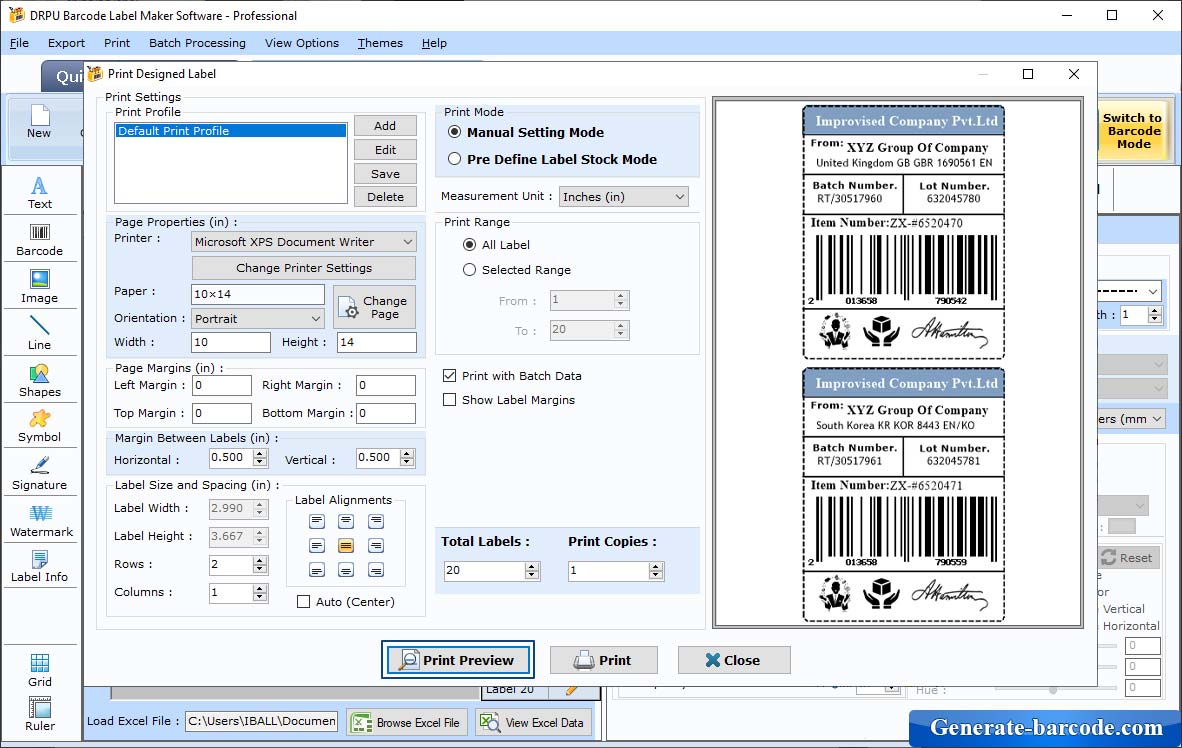This screenshot has width=1182, height=748.
Task: Select the Text tool in sidebar
Action: pyautogui.click(x=39, y=192)
